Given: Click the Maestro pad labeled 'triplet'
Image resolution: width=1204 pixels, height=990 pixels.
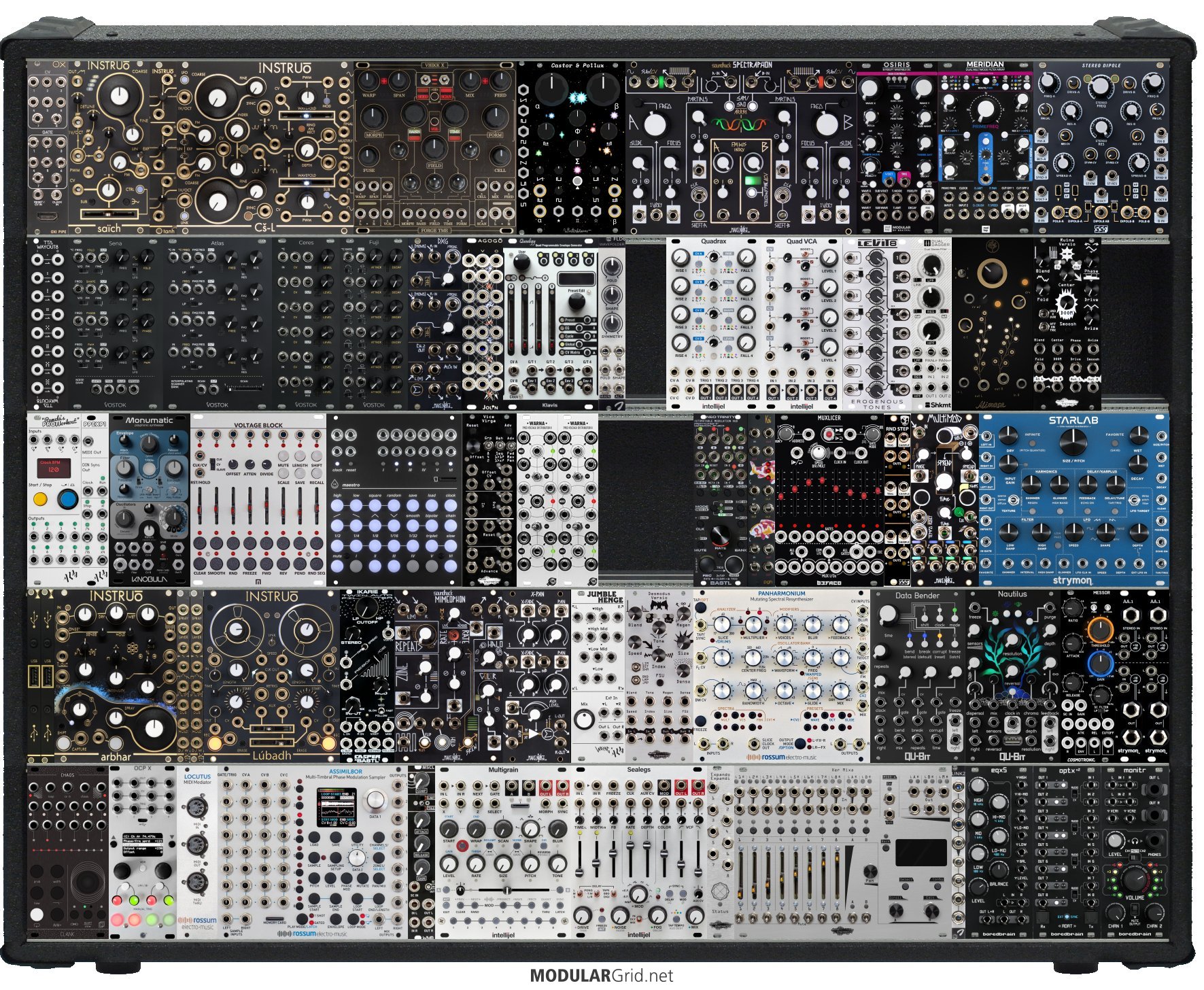Looking at the screenshot, I should pos(432,545).
